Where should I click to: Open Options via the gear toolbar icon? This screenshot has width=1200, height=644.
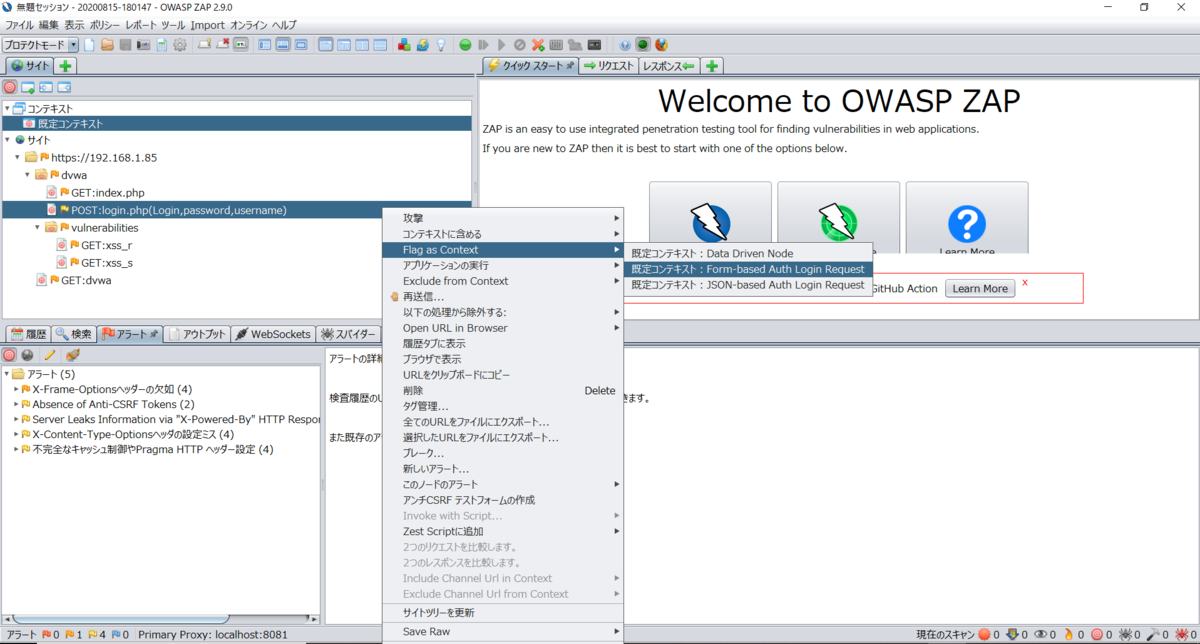point(180,45)
